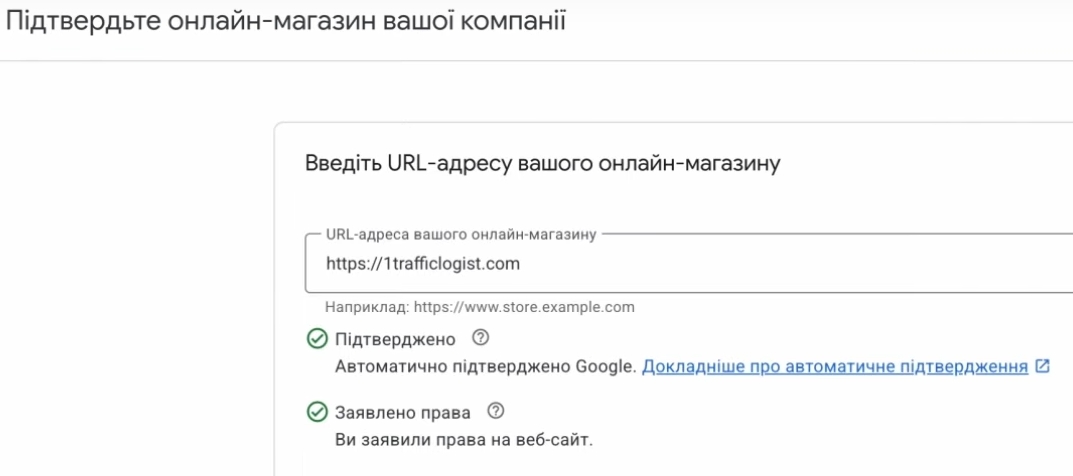
Task: Click the https://1trafficlogist.com text in the field
Action: (423, 264)
